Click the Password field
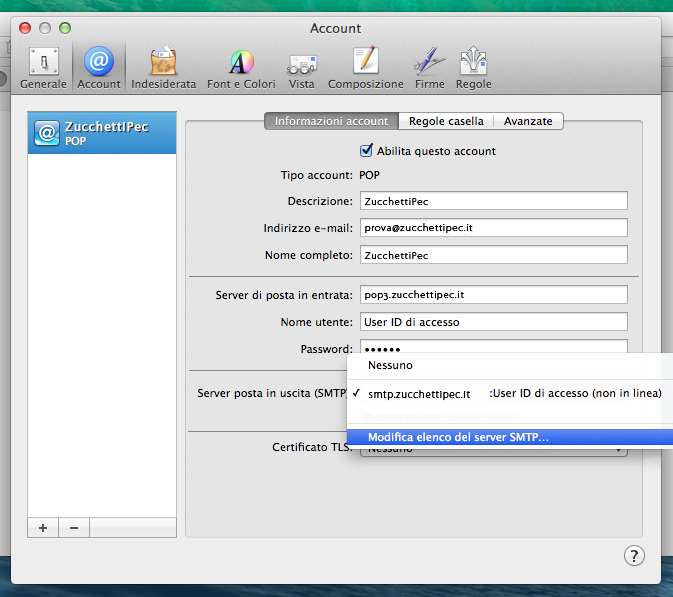 tap(494, 346)
